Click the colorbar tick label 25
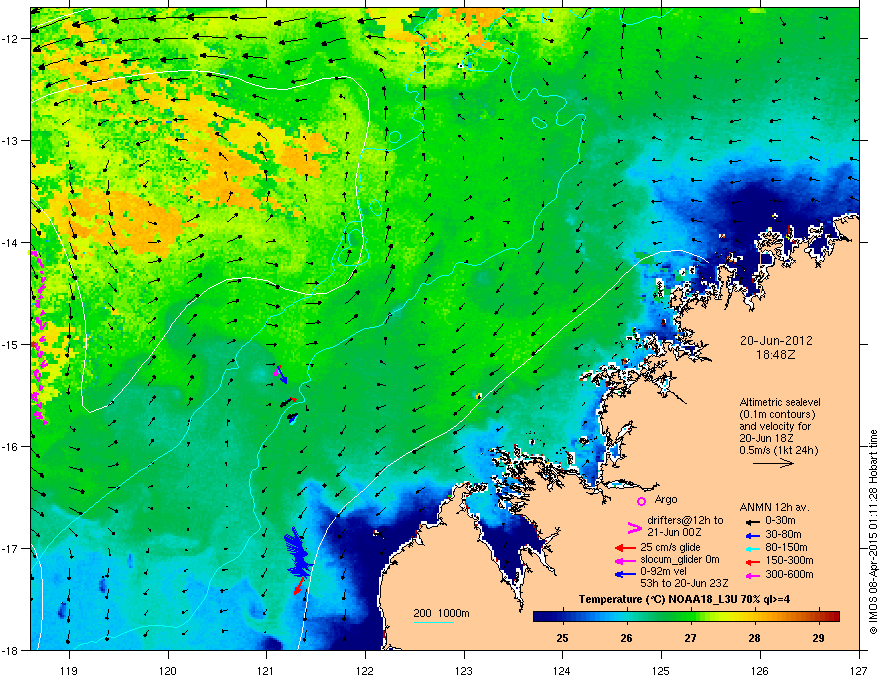The width and height of the screenshot is (880, 680). (x=562, y=638)
